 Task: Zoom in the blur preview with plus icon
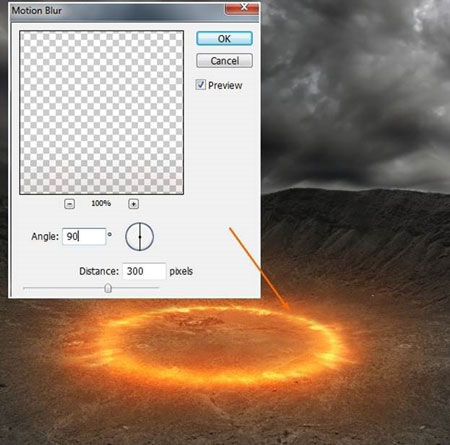pos(133,204)
